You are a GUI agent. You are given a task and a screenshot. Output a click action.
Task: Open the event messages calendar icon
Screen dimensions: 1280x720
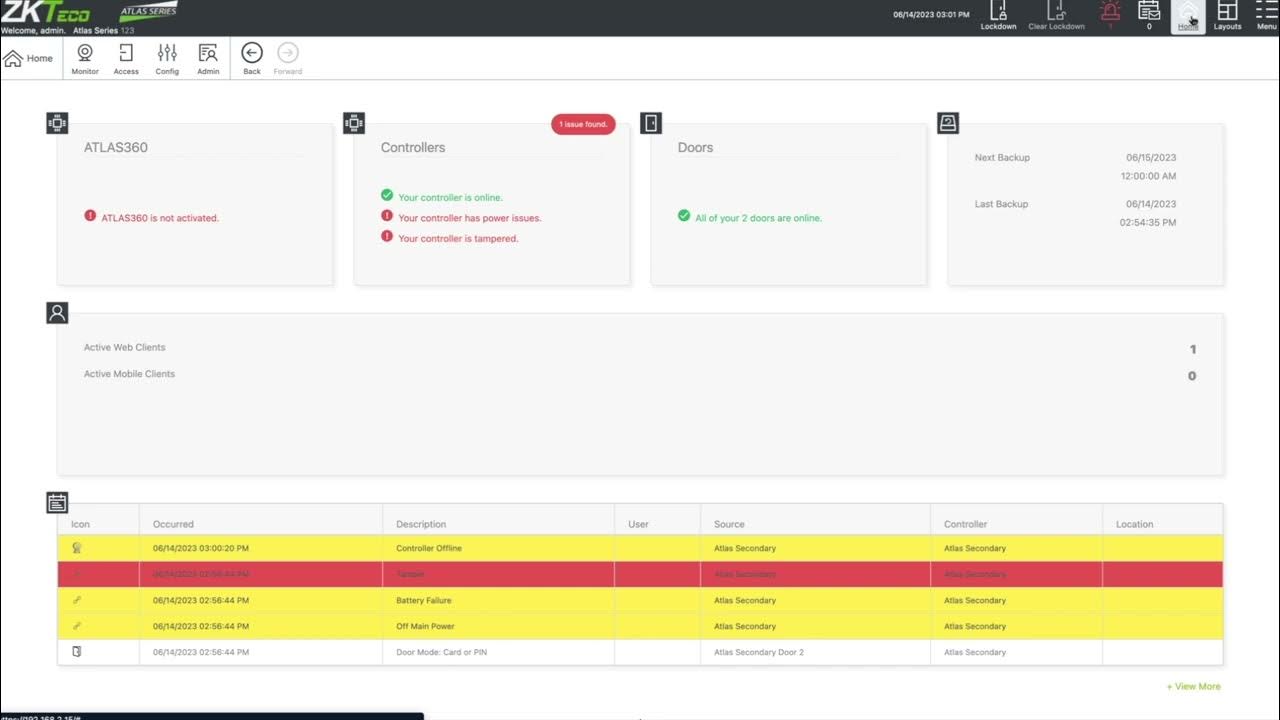click(x=1149, y=13)
